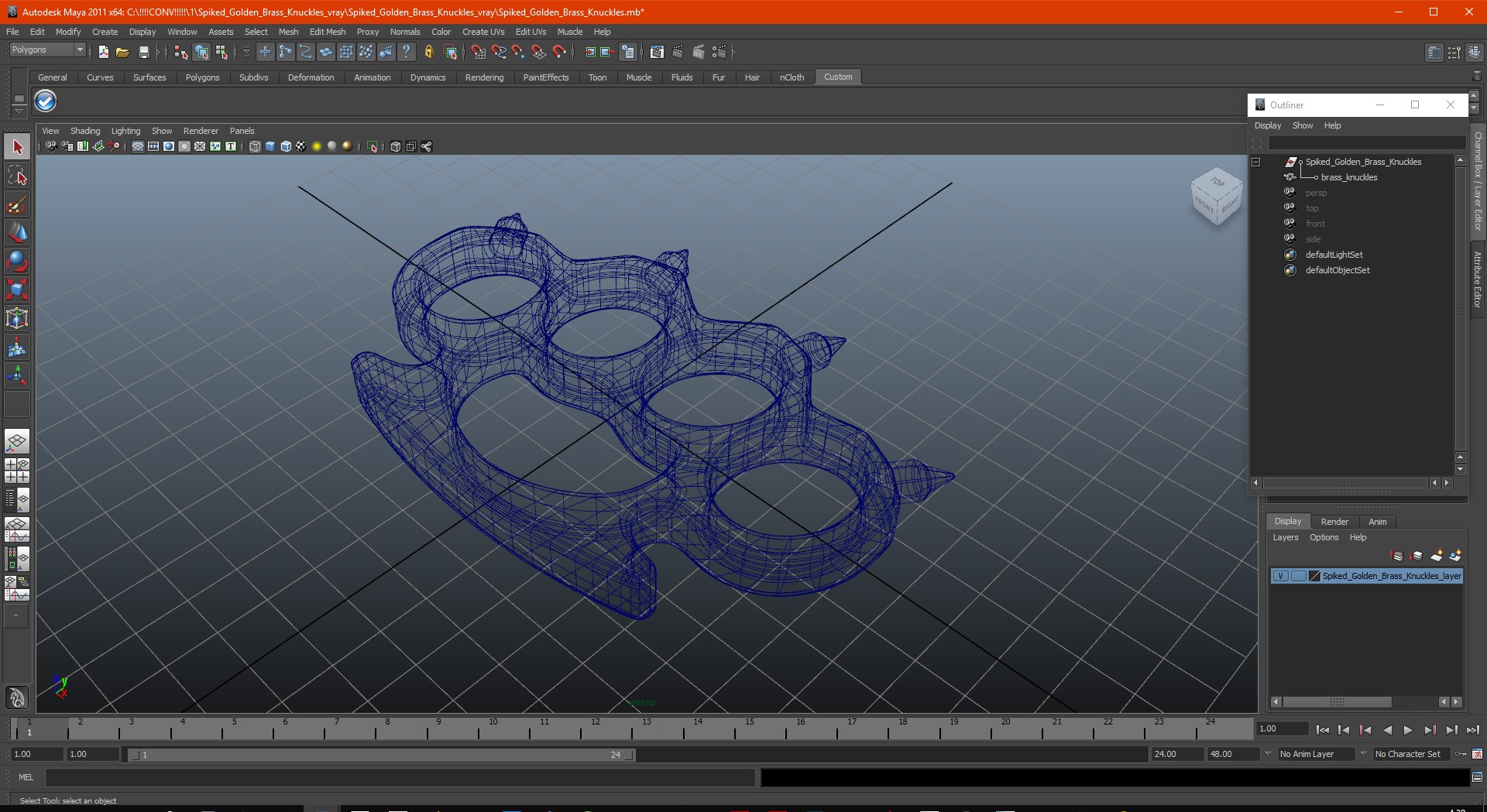Create a new scene from status line
The image size is (1487, 812).
point(103,52)
